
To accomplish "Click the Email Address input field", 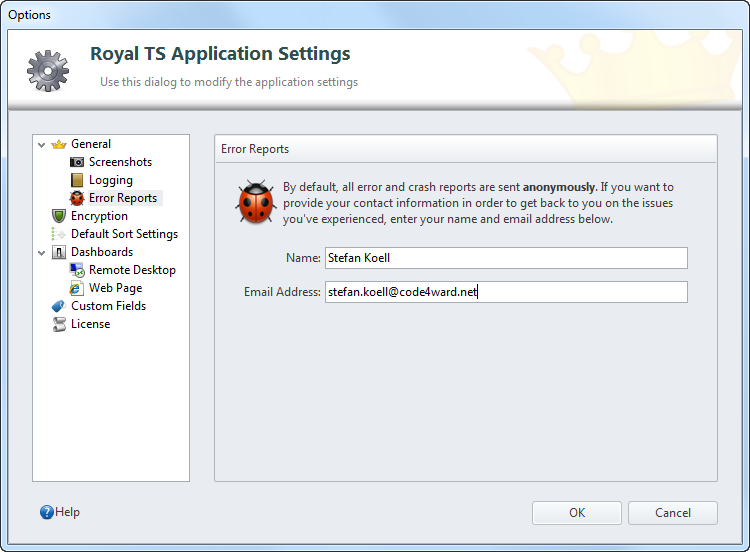I will pos(507,292).
